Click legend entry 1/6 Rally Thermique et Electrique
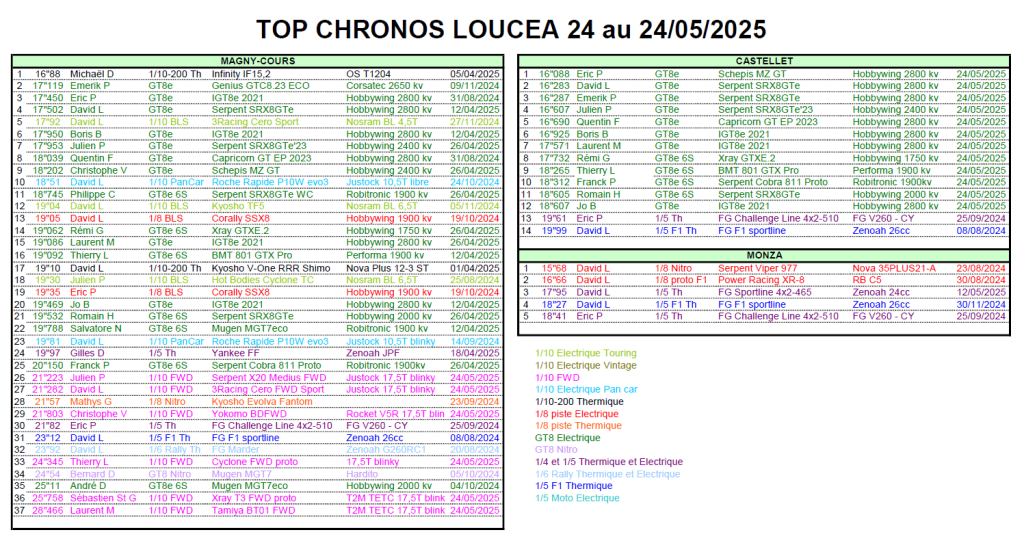The image size is (1024, 541). pyautogui.click(x=607, y=474)
